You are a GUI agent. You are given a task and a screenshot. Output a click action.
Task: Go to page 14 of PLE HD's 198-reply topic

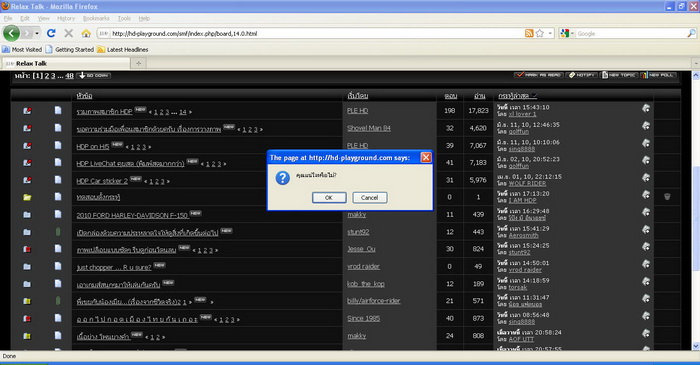click(183, 112)
